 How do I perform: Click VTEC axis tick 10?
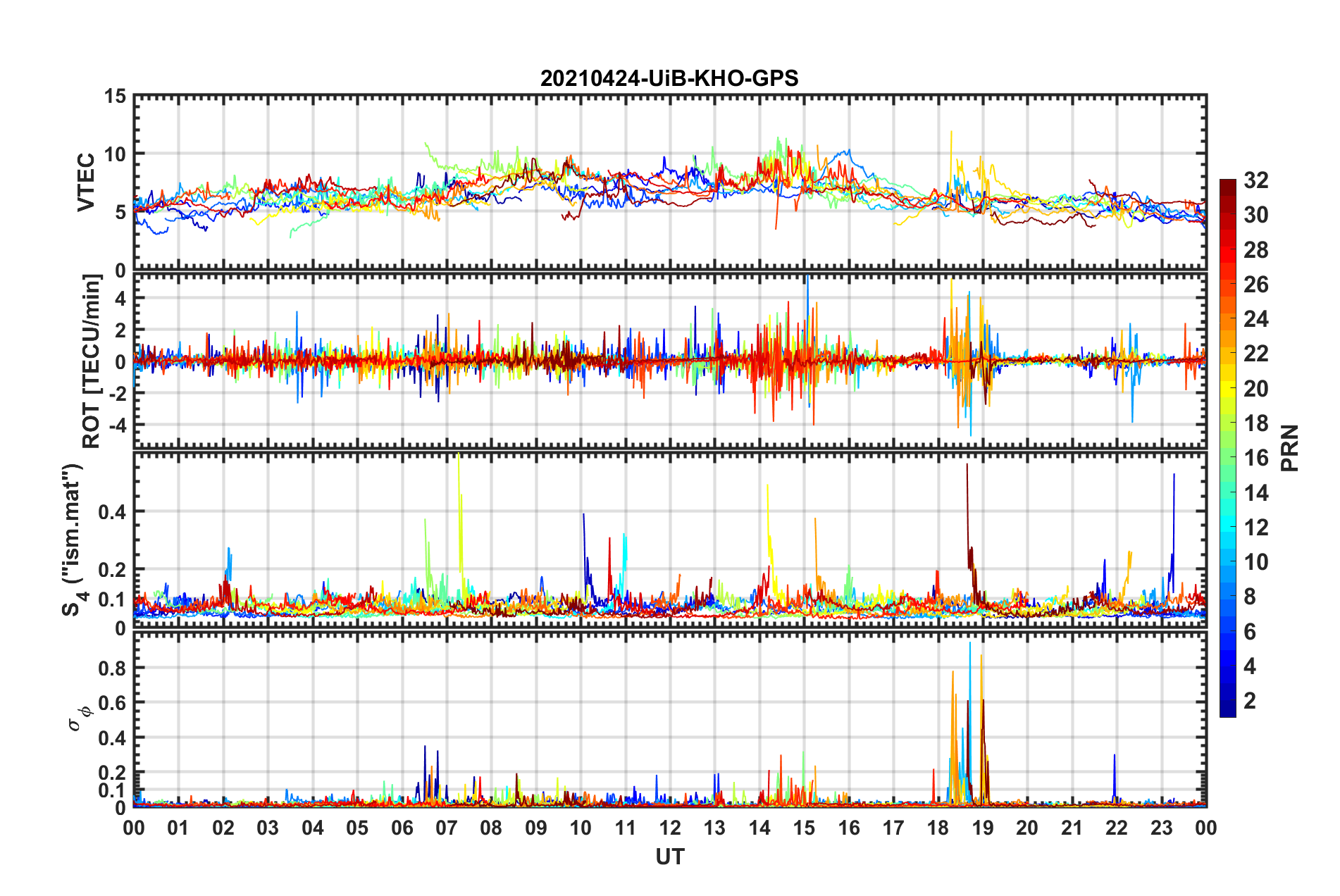115,154
